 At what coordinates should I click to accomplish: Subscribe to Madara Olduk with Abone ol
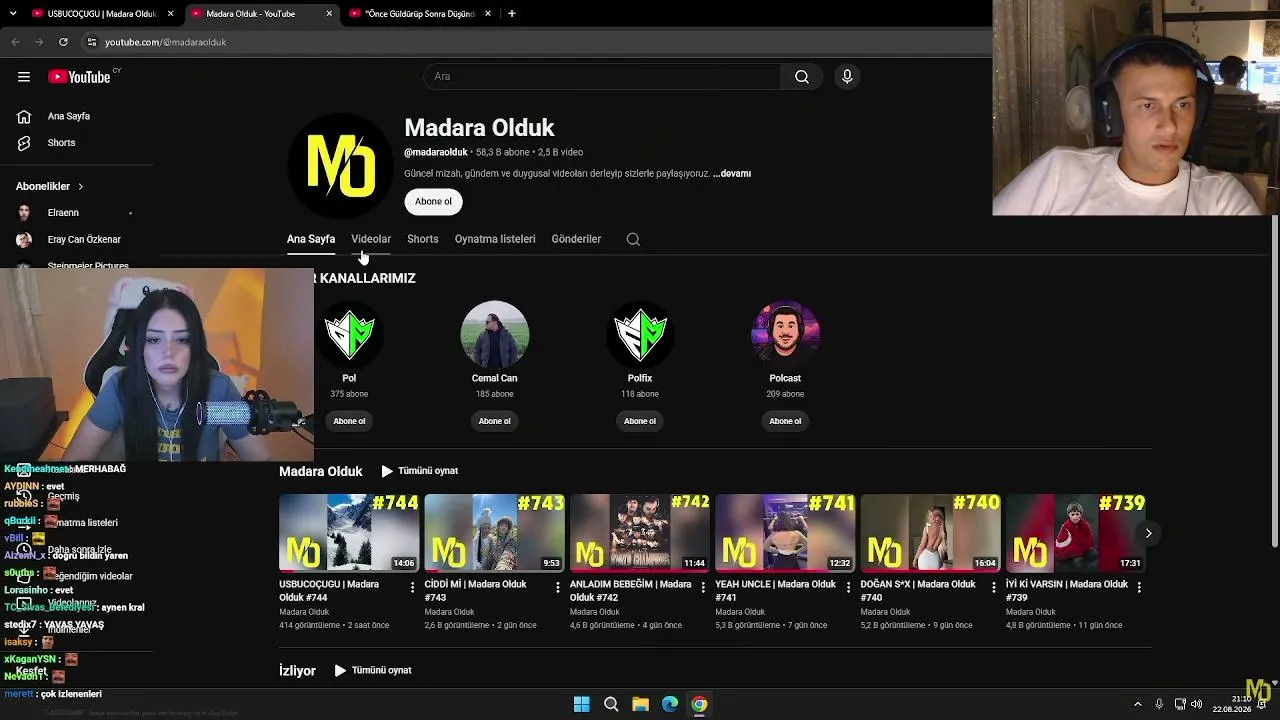click(x=433, y=202)
